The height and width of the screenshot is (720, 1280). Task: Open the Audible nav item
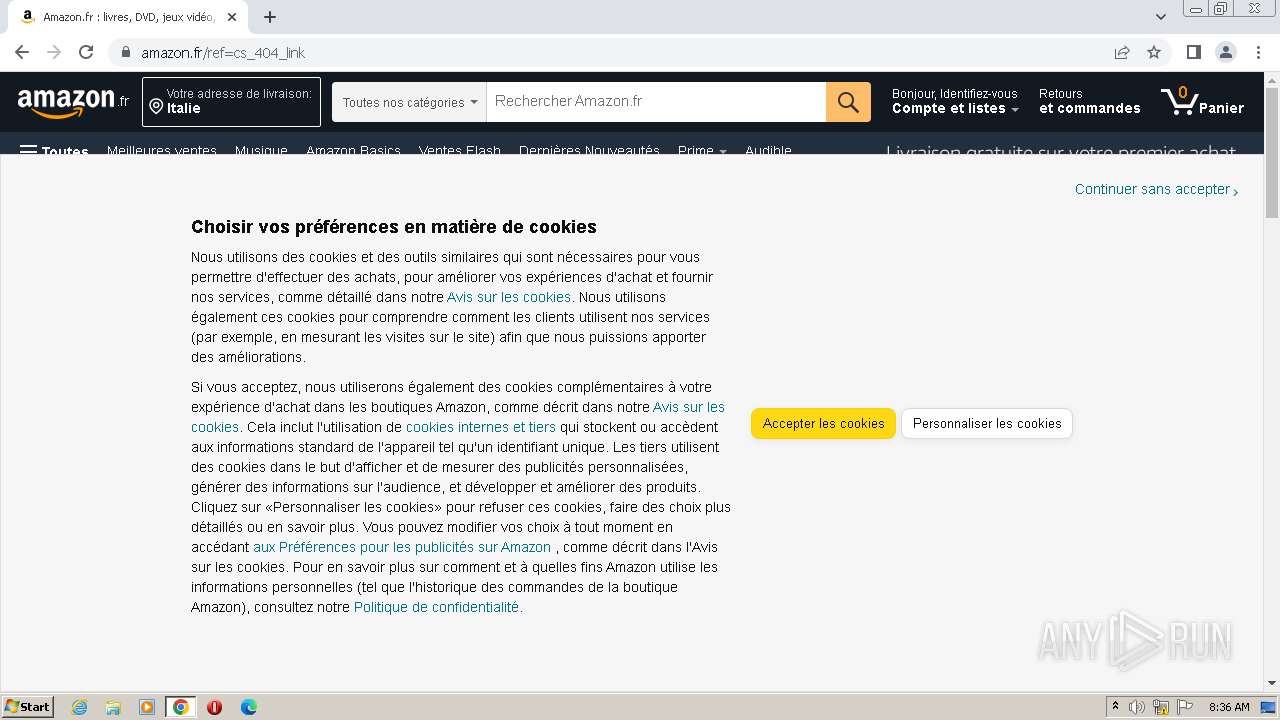[x=768, y=151]
